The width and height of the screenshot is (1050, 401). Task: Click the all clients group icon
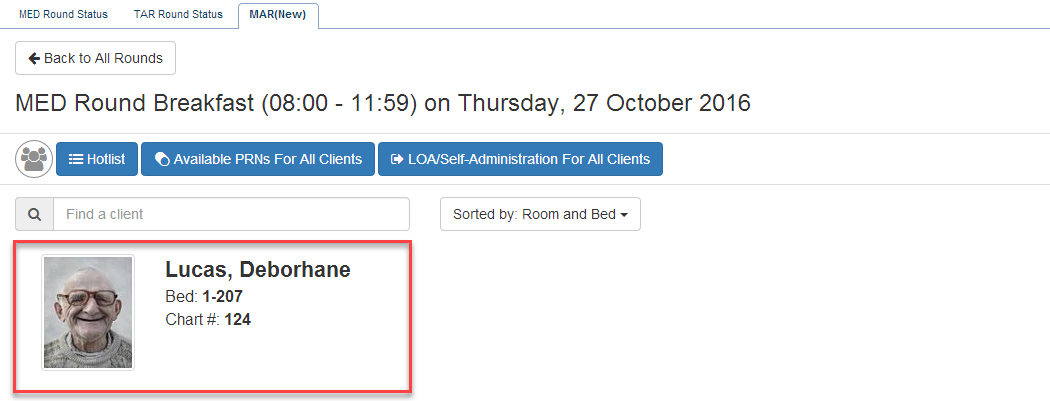click(34, 159)
